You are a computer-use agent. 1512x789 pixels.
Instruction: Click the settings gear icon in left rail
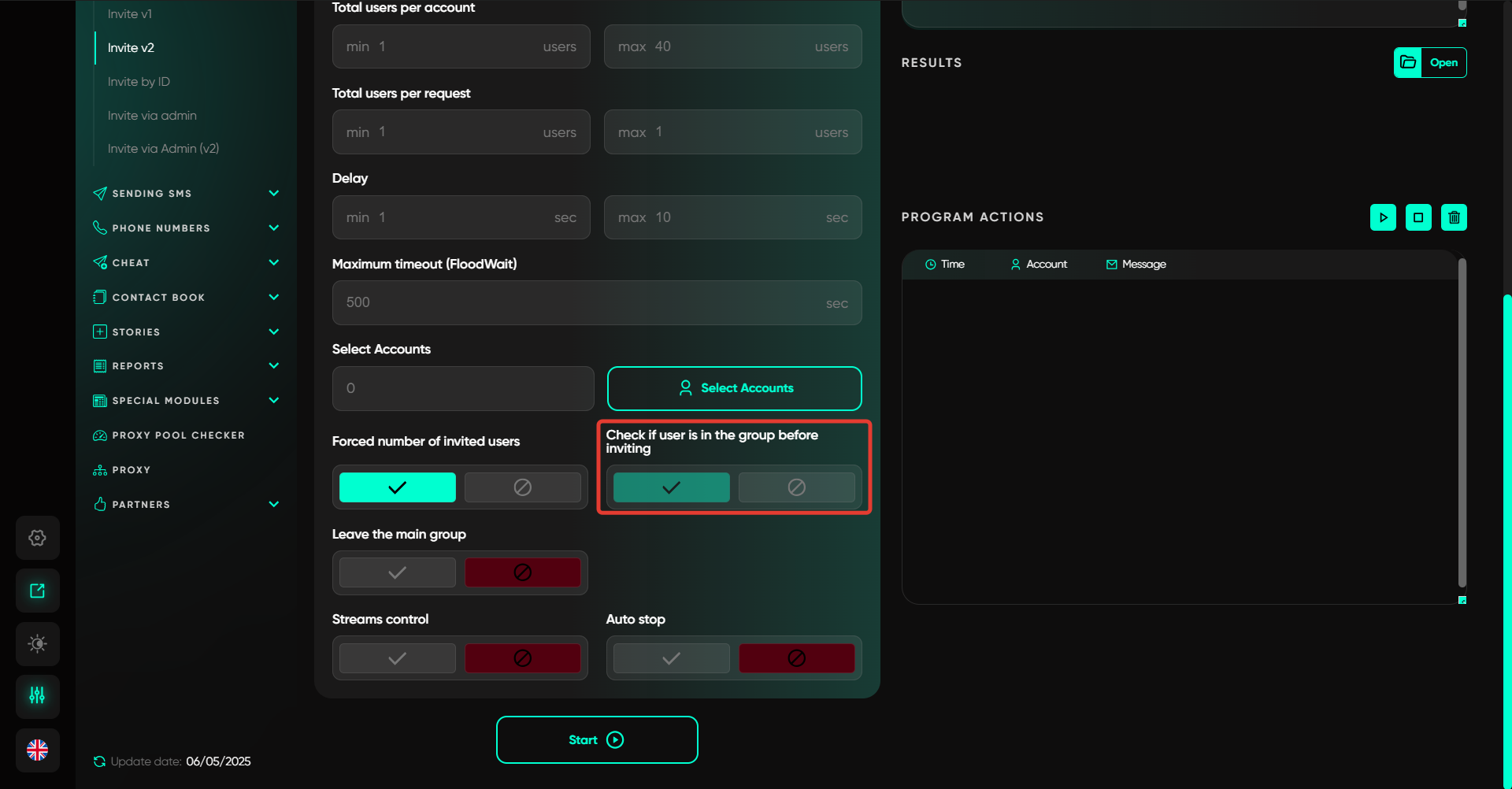click(37, 538)
